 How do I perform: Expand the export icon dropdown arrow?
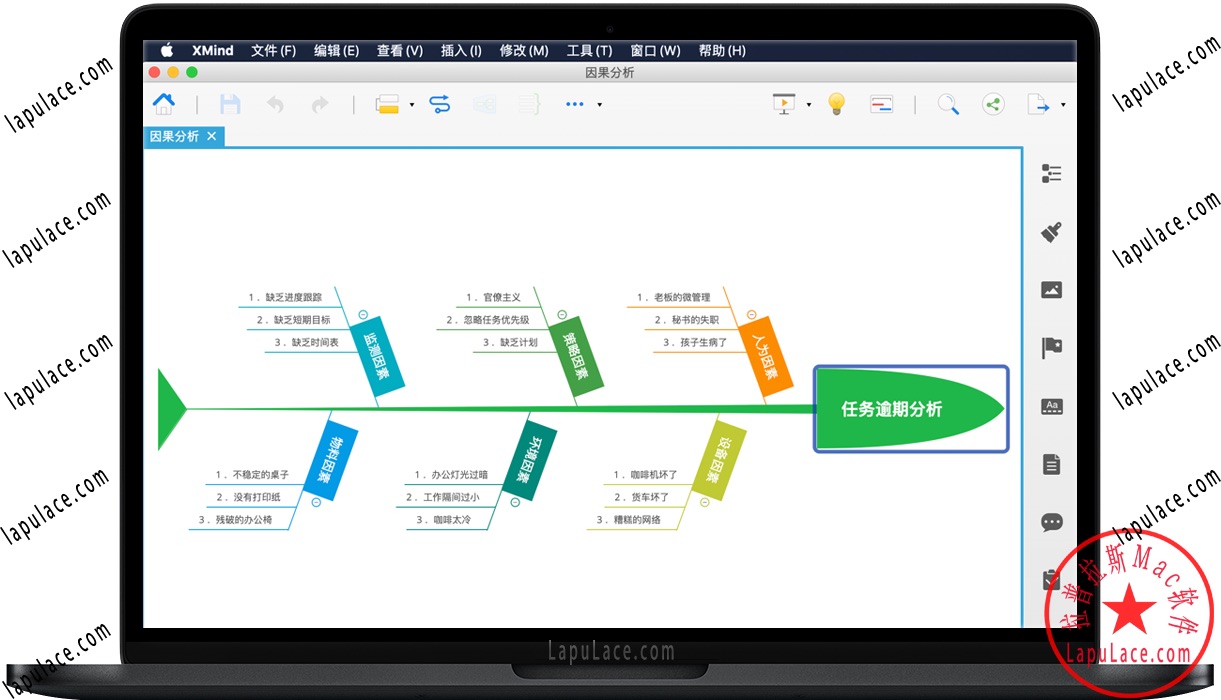(x=1063, y=104)
